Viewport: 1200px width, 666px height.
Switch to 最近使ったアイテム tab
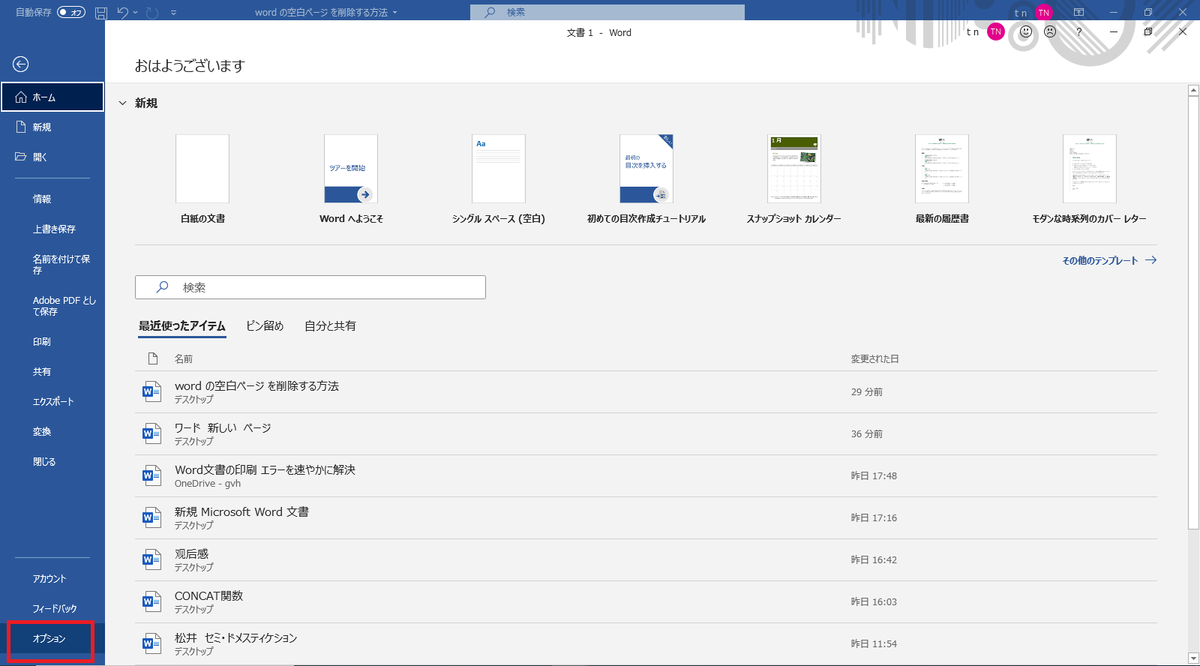pyautogui.click(x=182, y=326)
